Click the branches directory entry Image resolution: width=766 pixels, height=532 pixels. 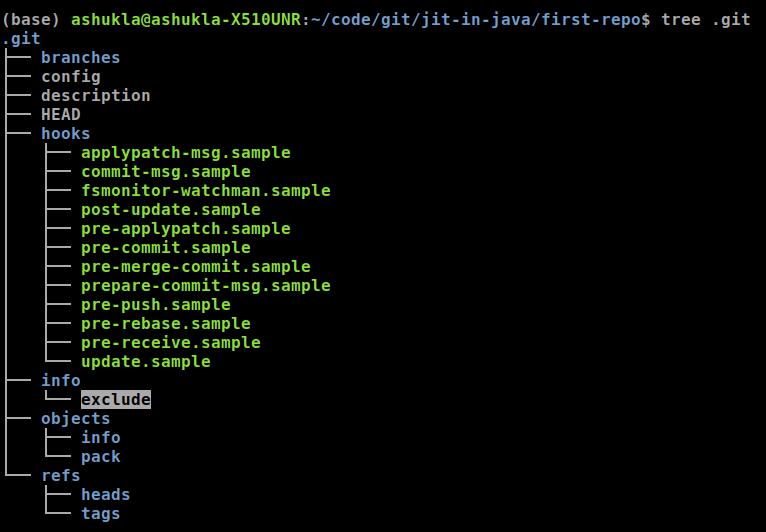[80, 58]
